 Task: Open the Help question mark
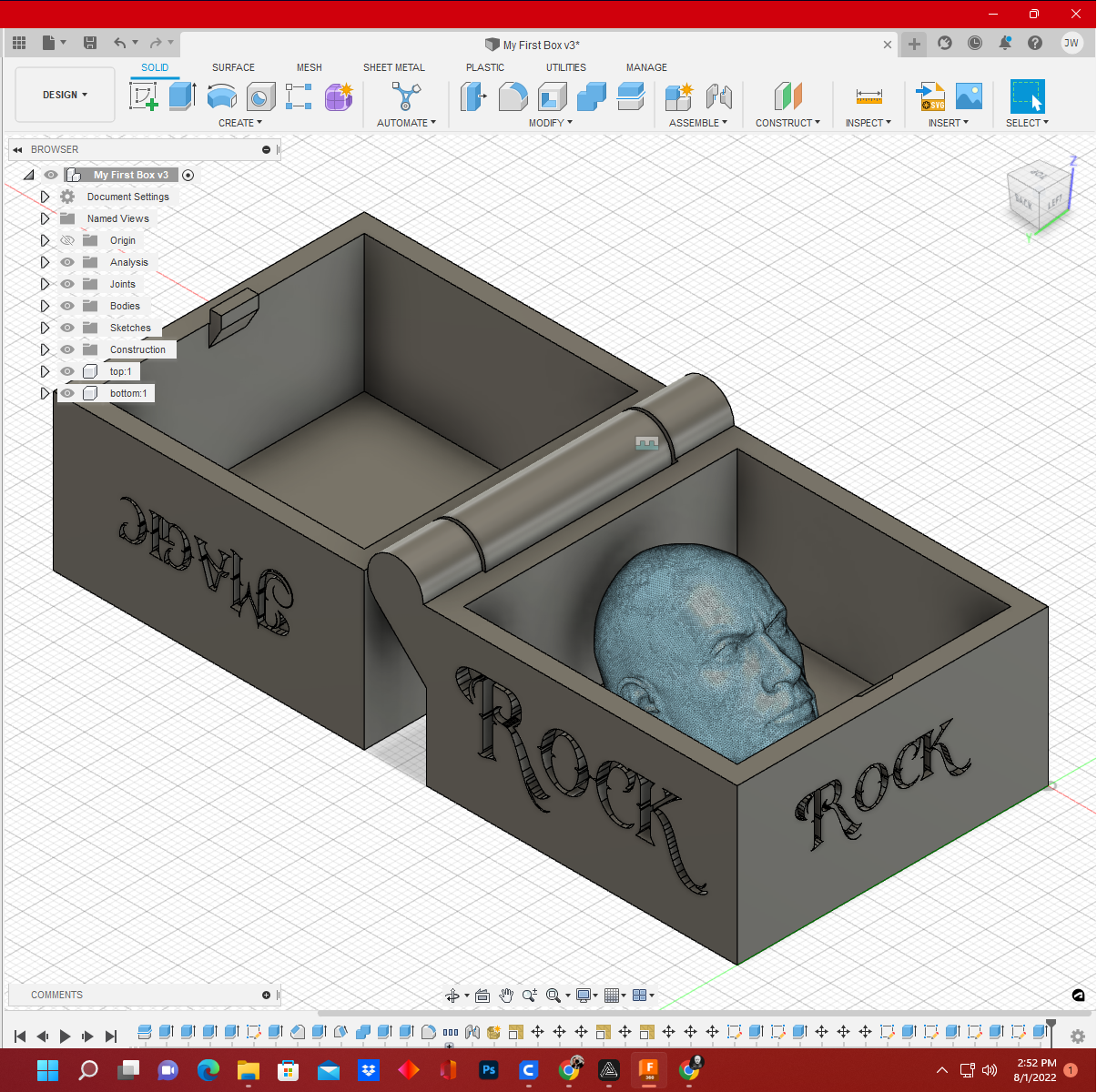1035,43
